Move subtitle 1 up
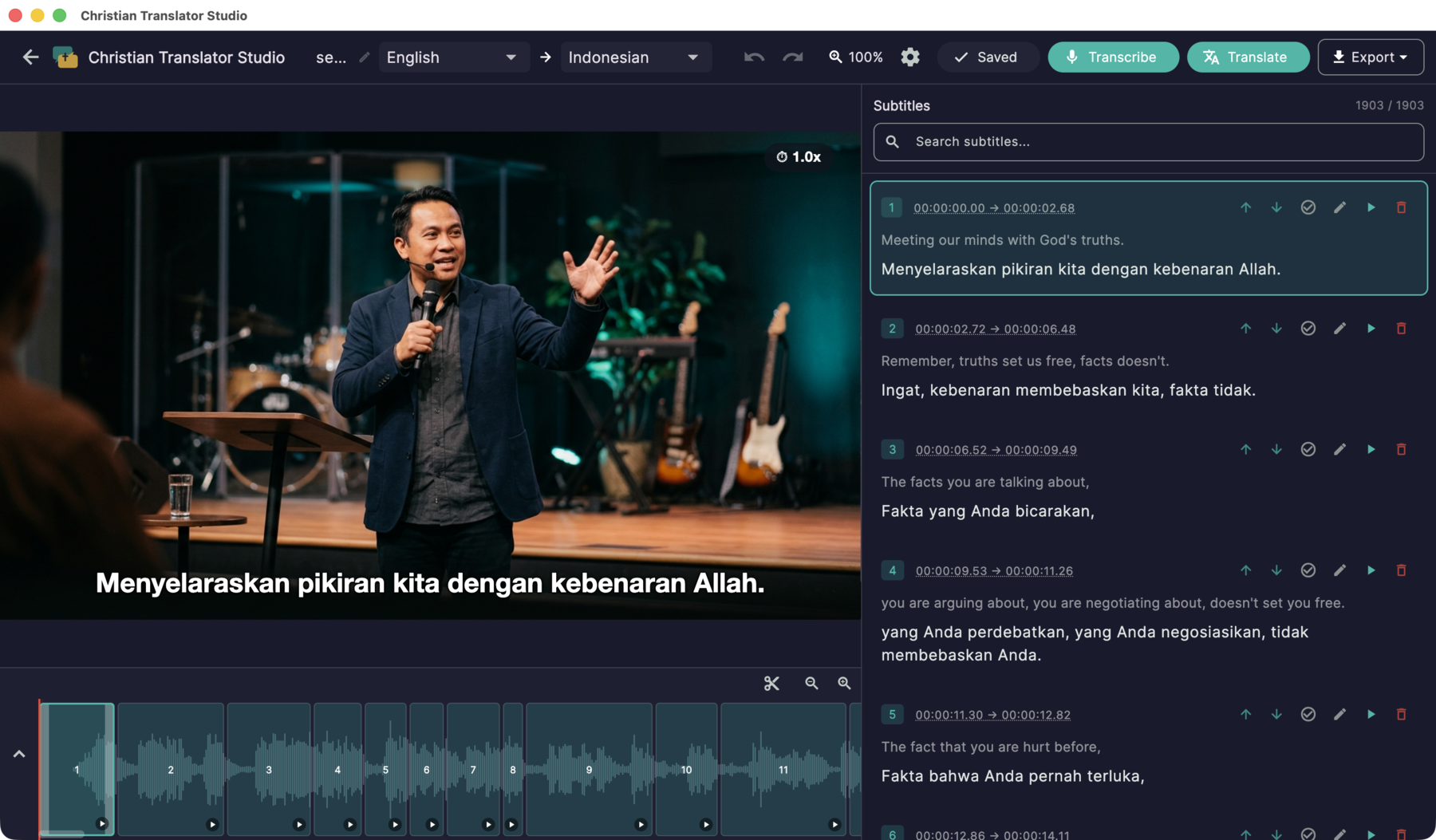This screenshot has width=1436, height=840. click(1245, 207)
